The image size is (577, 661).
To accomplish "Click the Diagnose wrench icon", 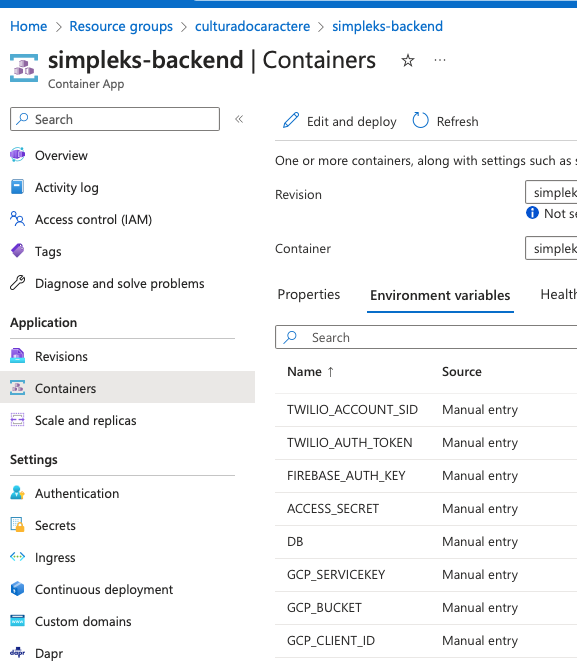I will point(17,283).
